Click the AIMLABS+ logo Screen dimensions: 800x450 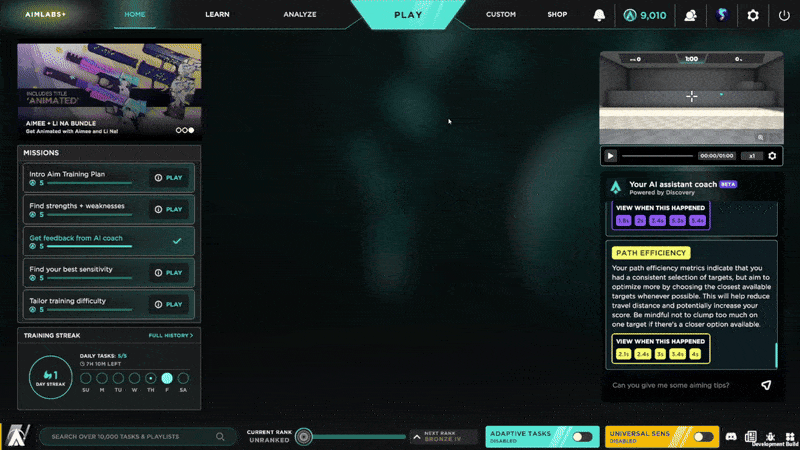tap(45, 14)
